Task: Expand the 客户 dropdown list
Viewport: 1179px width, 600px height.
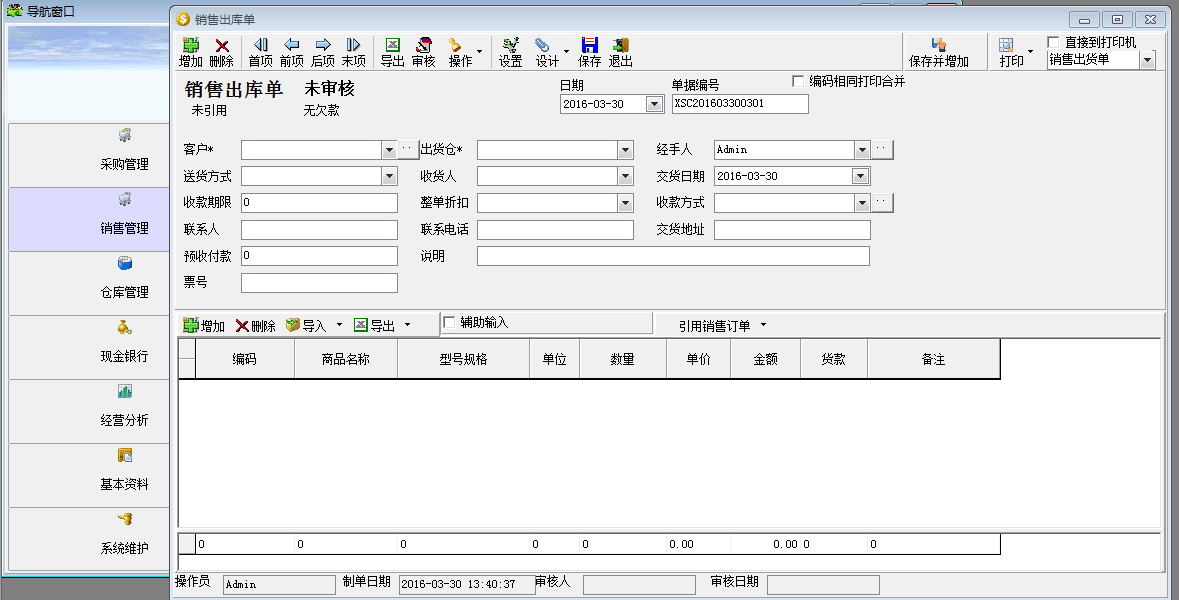Action: click(x=389, y=150)
